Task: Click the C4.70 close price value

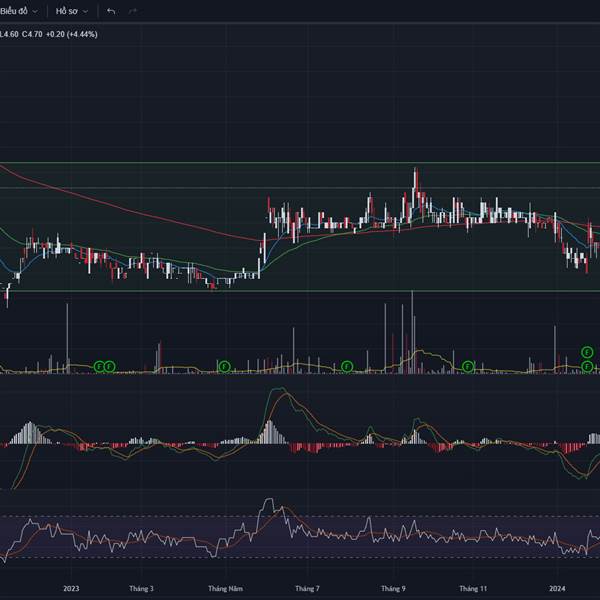Action: click(32, 34)
